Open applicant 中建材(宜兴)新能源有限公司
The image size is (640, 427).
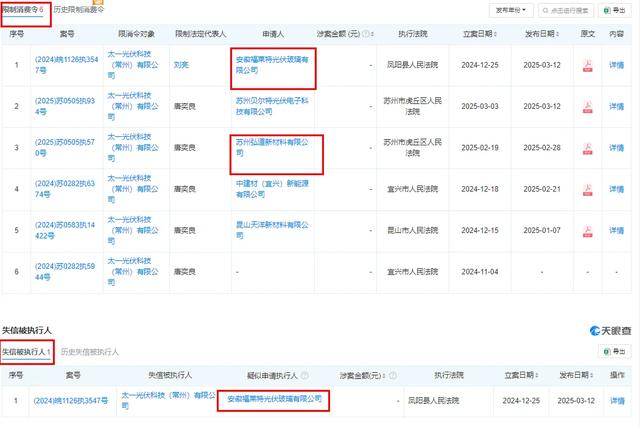(272, 189)
